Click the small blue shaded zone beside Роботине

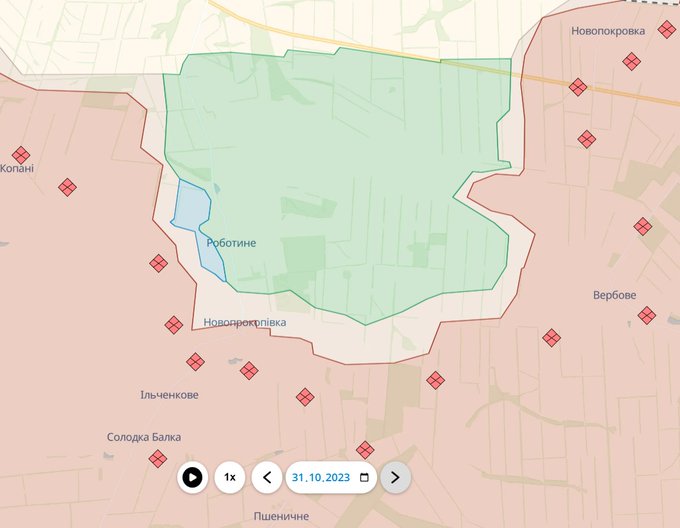tap(192, 210)
